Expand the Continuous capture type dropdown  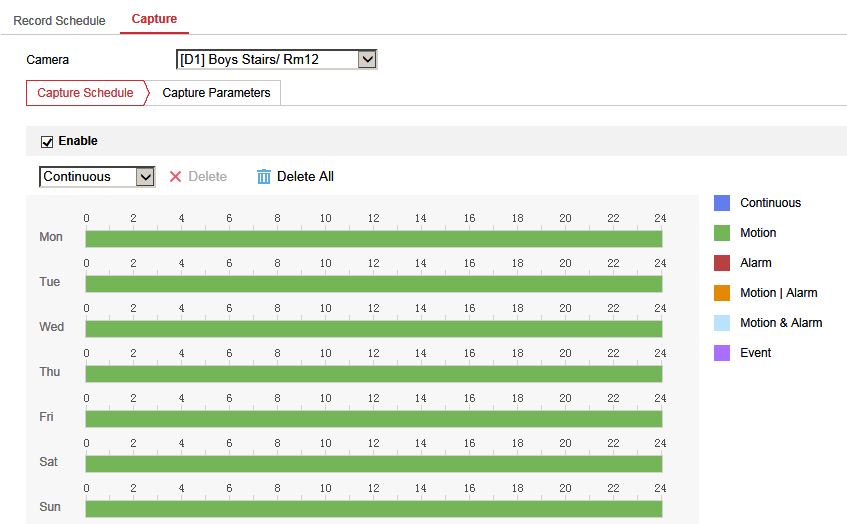pos(97,177)
